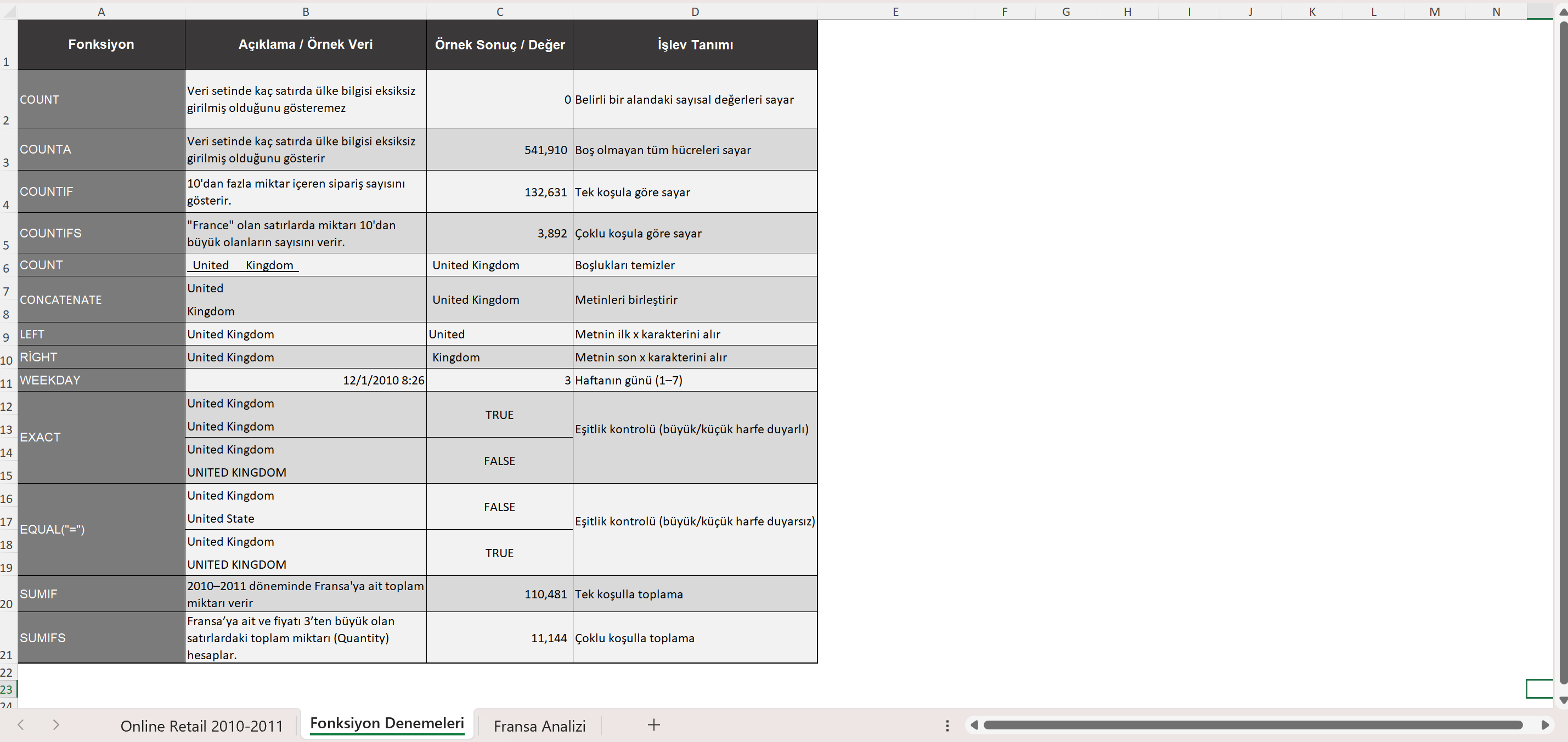Select the SUMIFS function cell
Screen dimensions: 1568x742
[101, 638]
